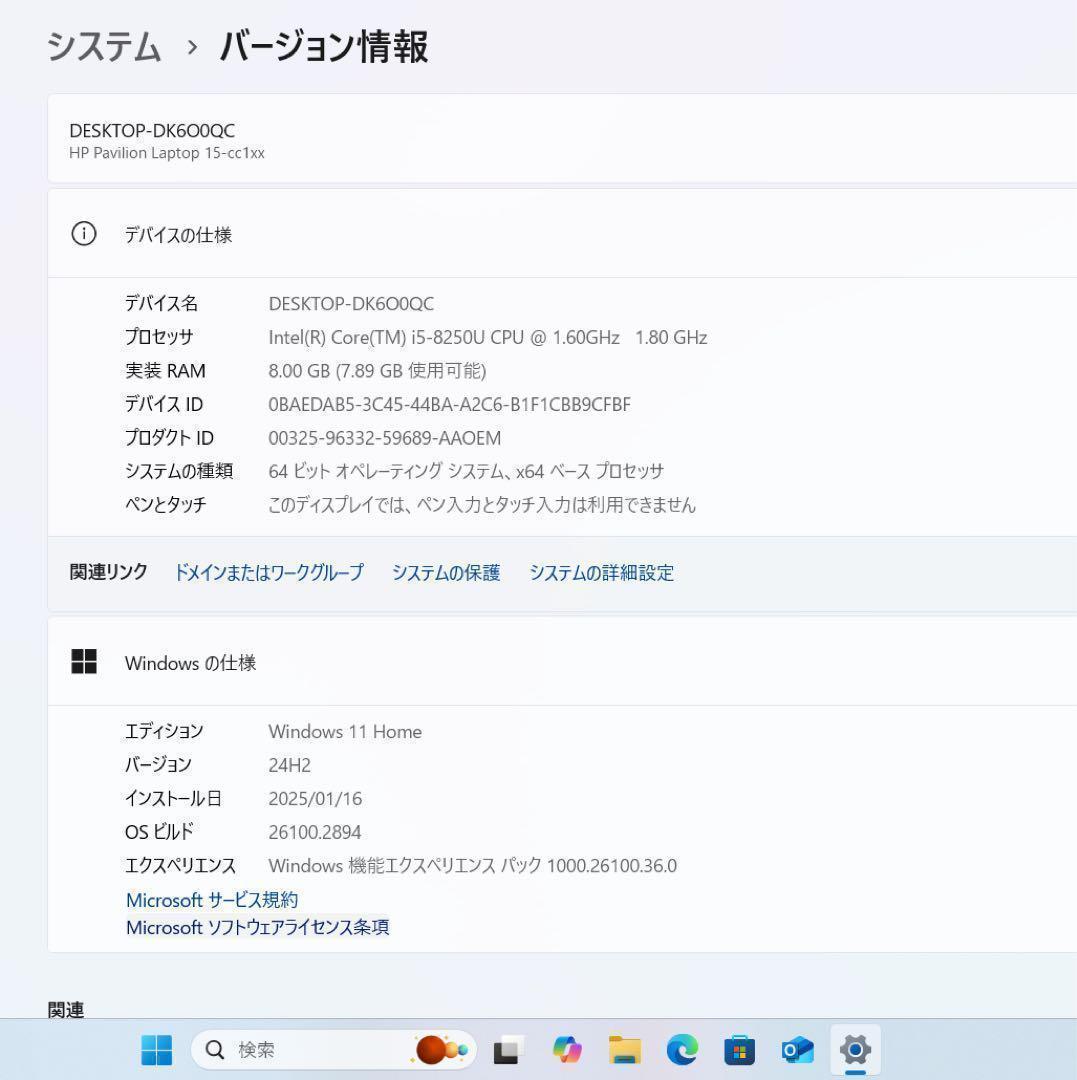Open Microsoft サービス規約 link

(x=212, y=900)
